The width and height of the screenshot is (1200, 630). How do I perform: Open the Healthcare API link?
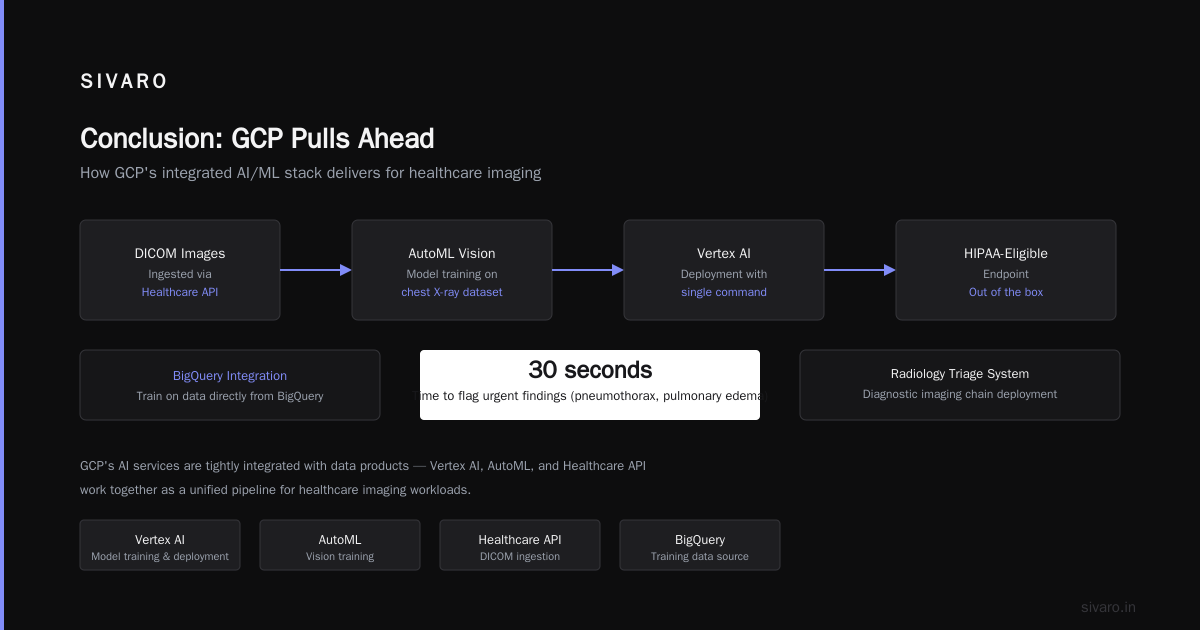click(180, 292)
